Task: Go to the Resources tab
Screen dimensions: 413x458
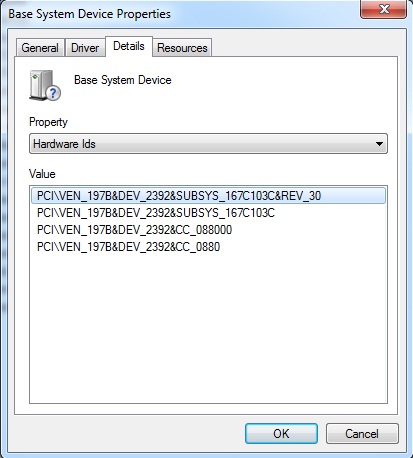Action: 182,48
